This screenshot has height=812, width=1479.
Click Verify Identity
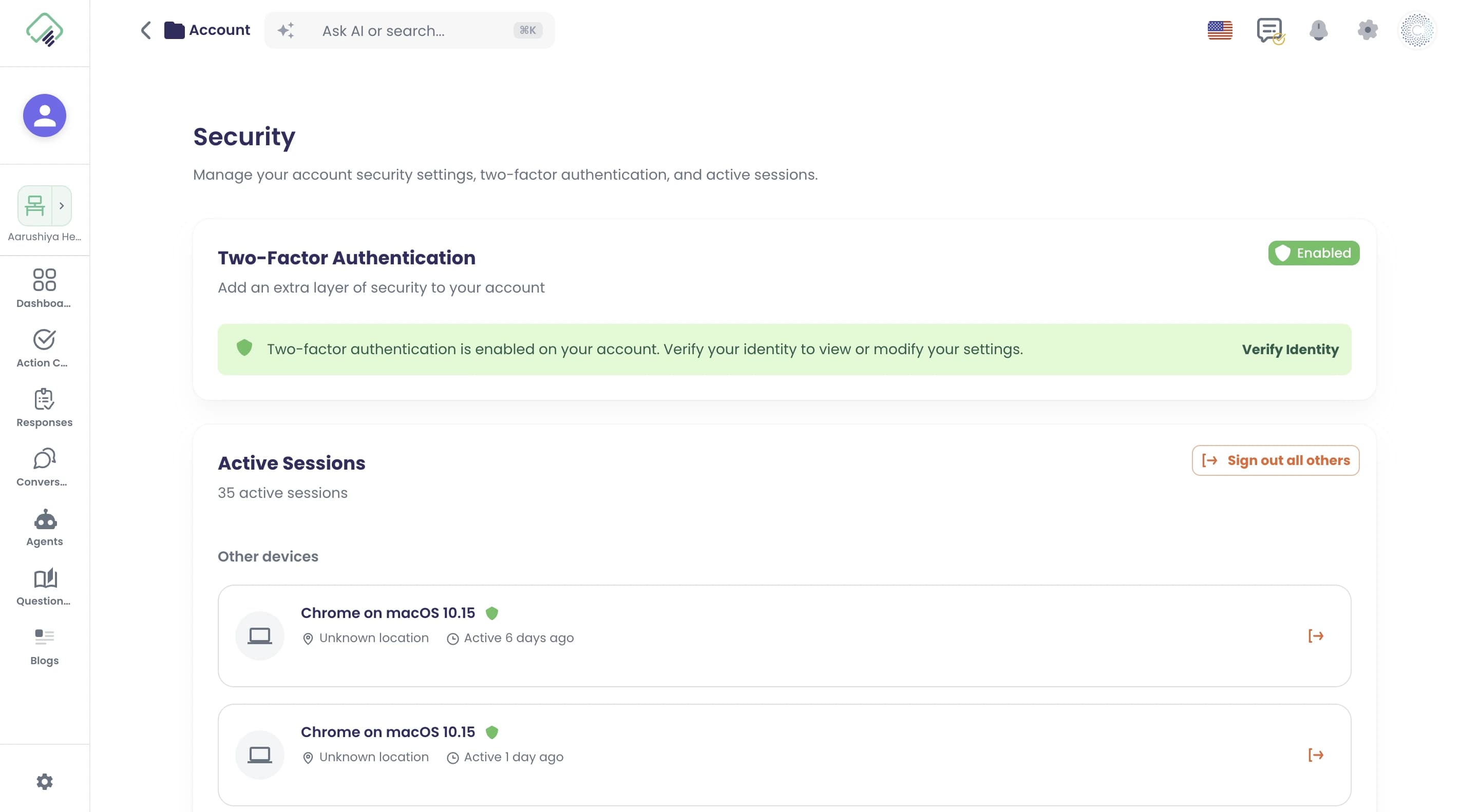coord(1290,350)
